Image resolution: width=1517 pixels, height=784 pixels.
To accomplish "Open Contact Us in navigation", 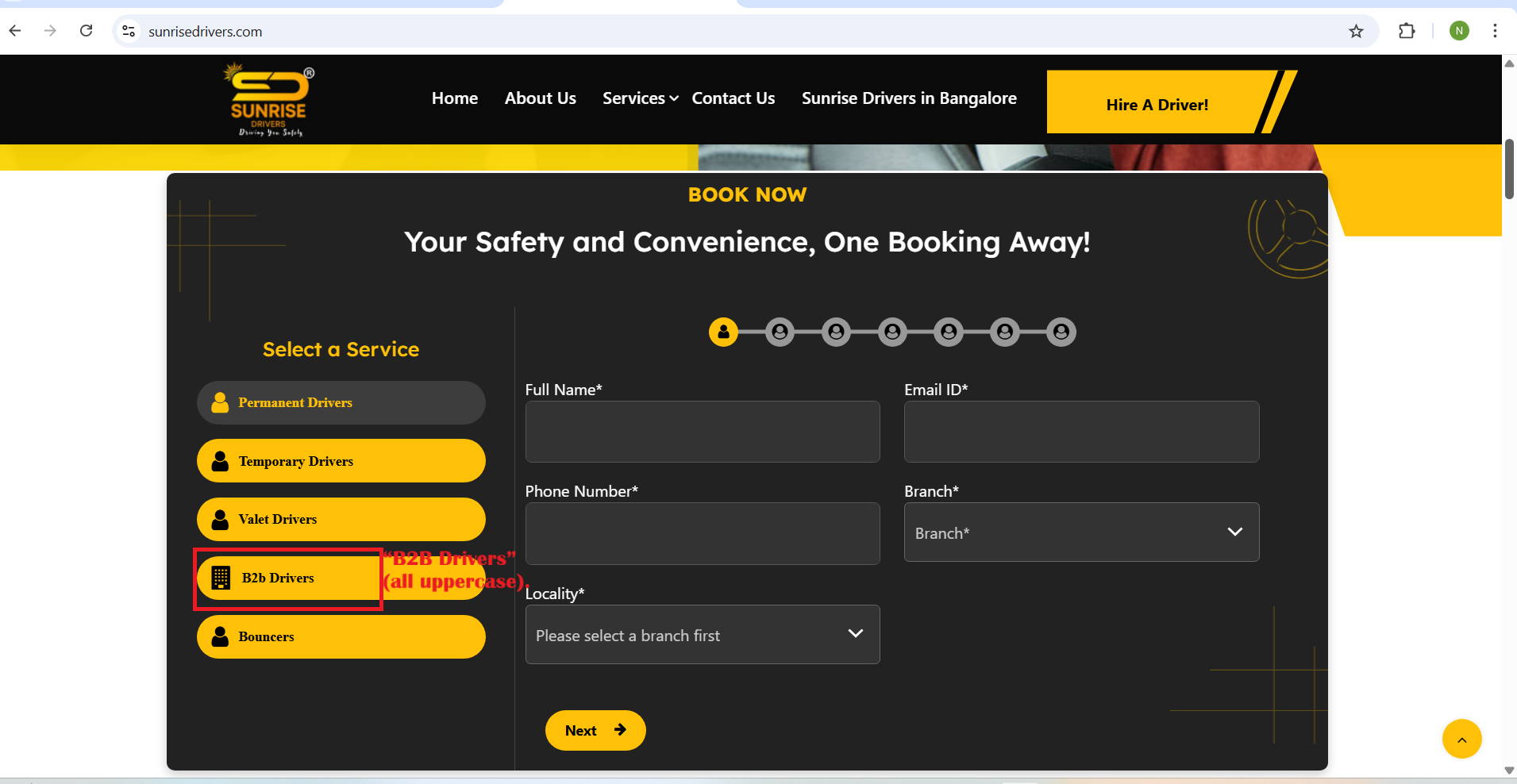I will [733, 98].
